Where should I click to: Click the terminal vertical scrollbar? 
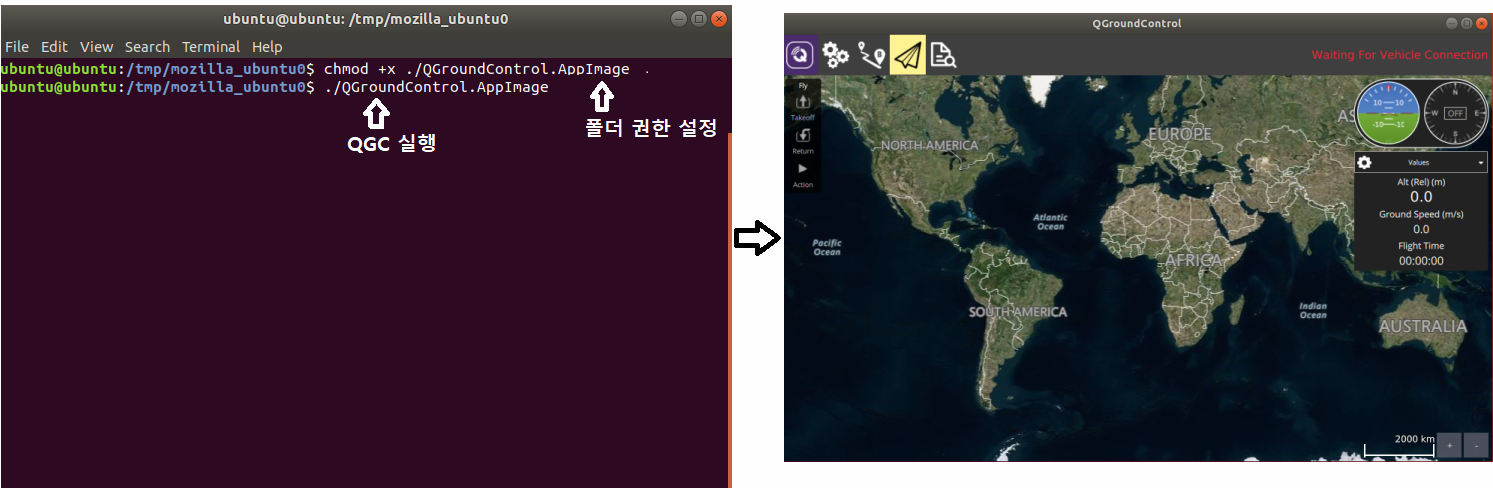coord(729,310)
